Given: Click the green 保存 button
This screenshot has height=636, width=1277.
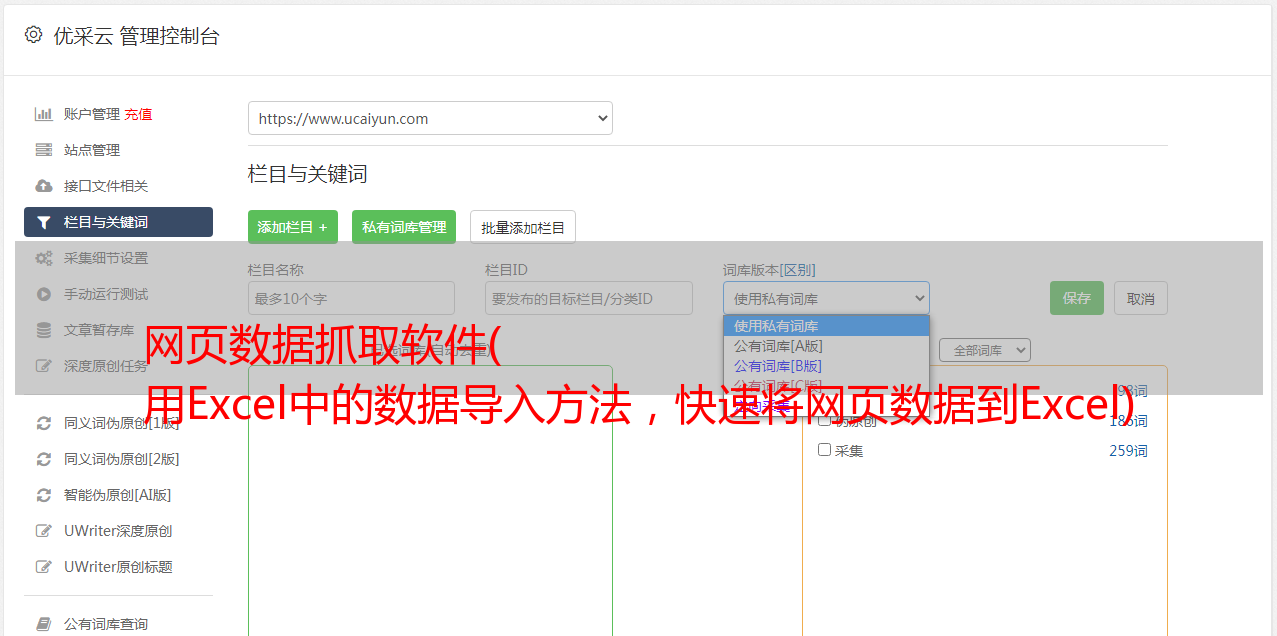Looking at the screenshot, I should [1077, 298].
